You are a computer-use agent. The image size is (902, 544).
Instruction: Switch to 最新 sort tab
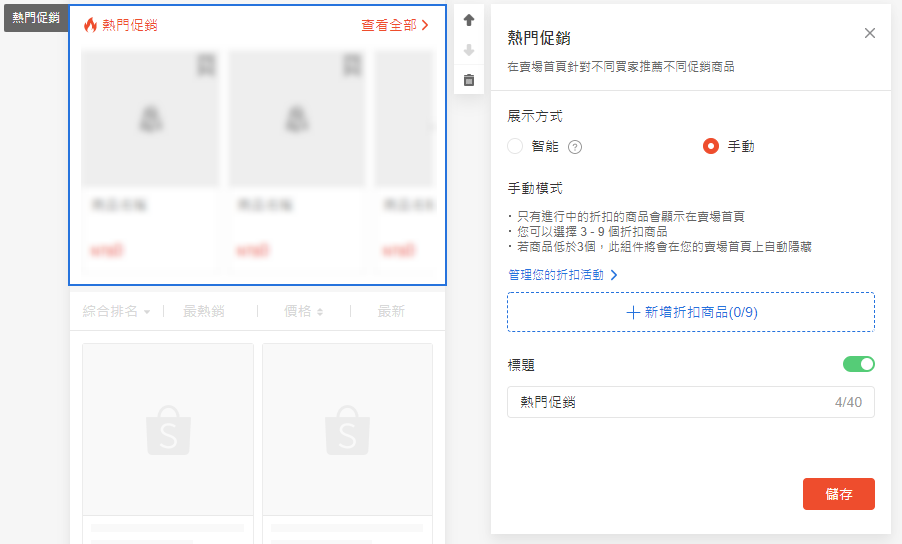[391, 311]
